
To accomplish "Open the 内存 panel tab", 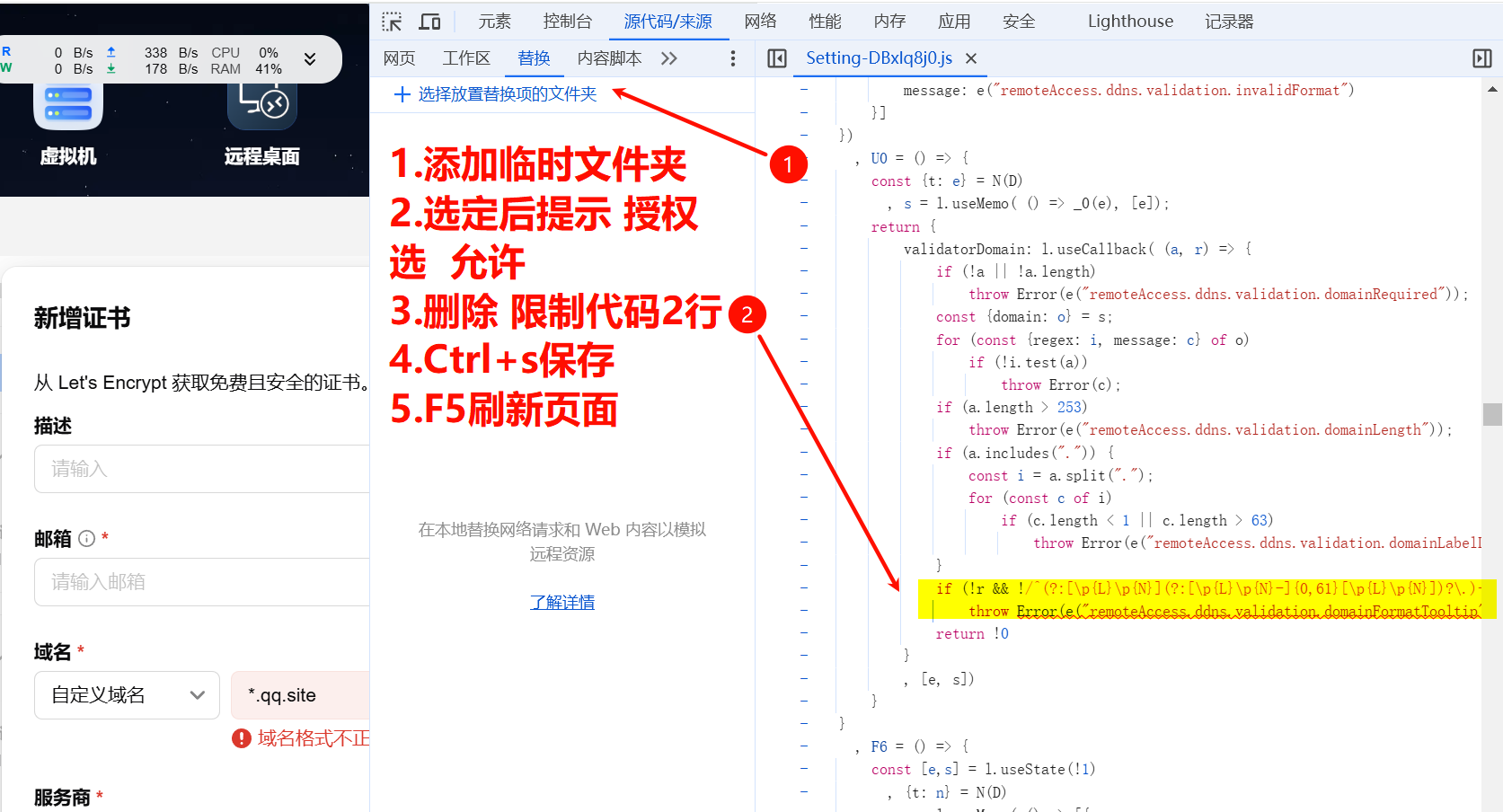I will tap(890, 22).
